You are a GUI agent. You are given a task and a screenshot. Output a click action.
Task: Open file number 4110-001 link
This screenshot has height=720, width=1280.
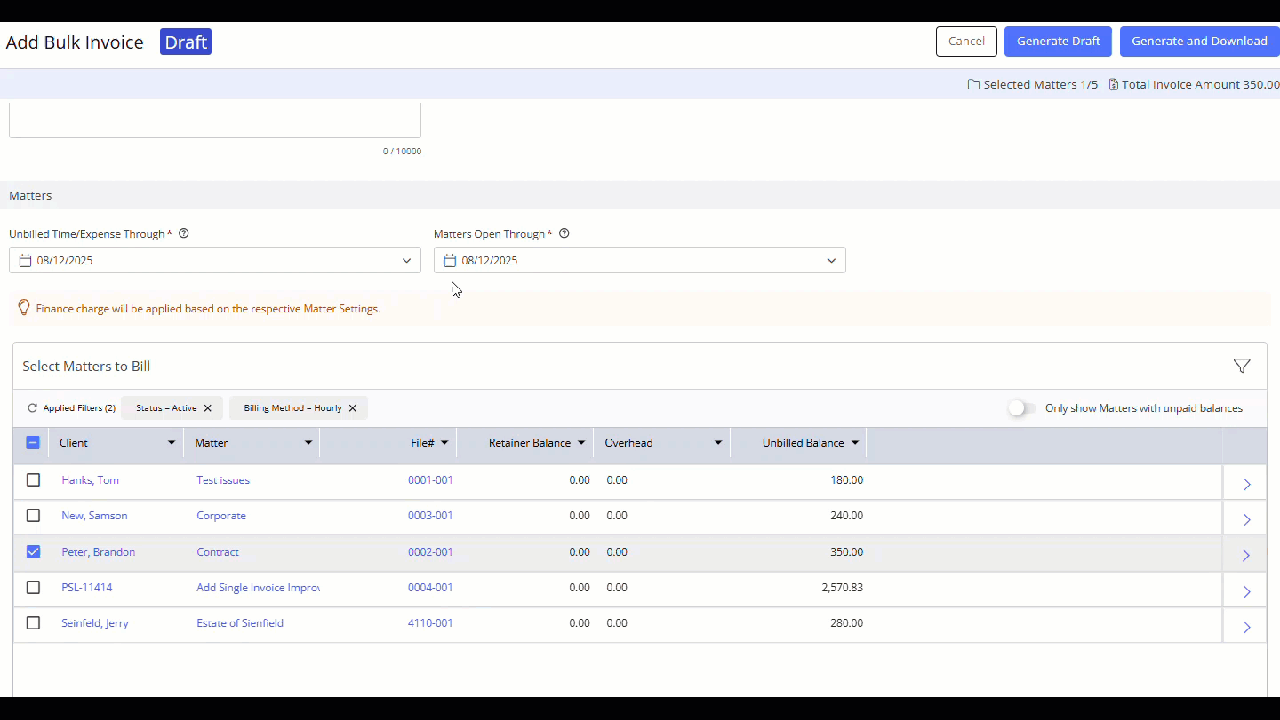click(430, 623)
